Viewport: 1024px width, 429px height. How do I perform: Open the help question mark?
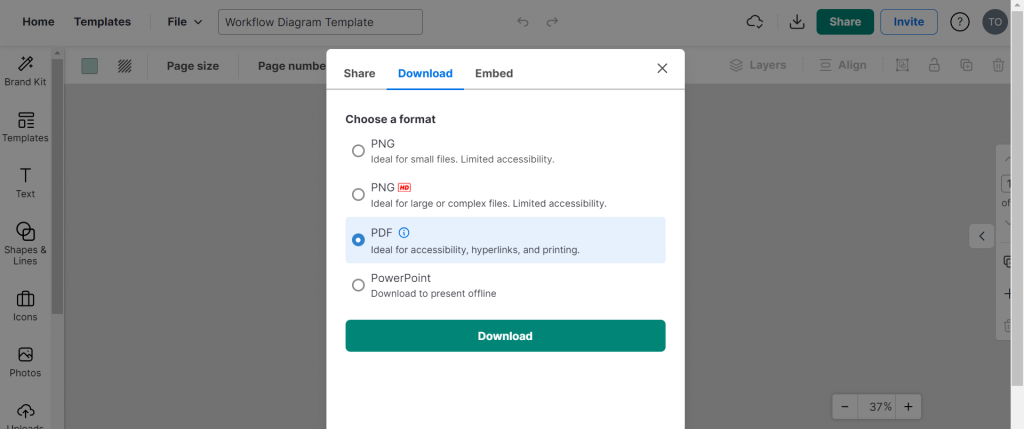click(959, 22)
